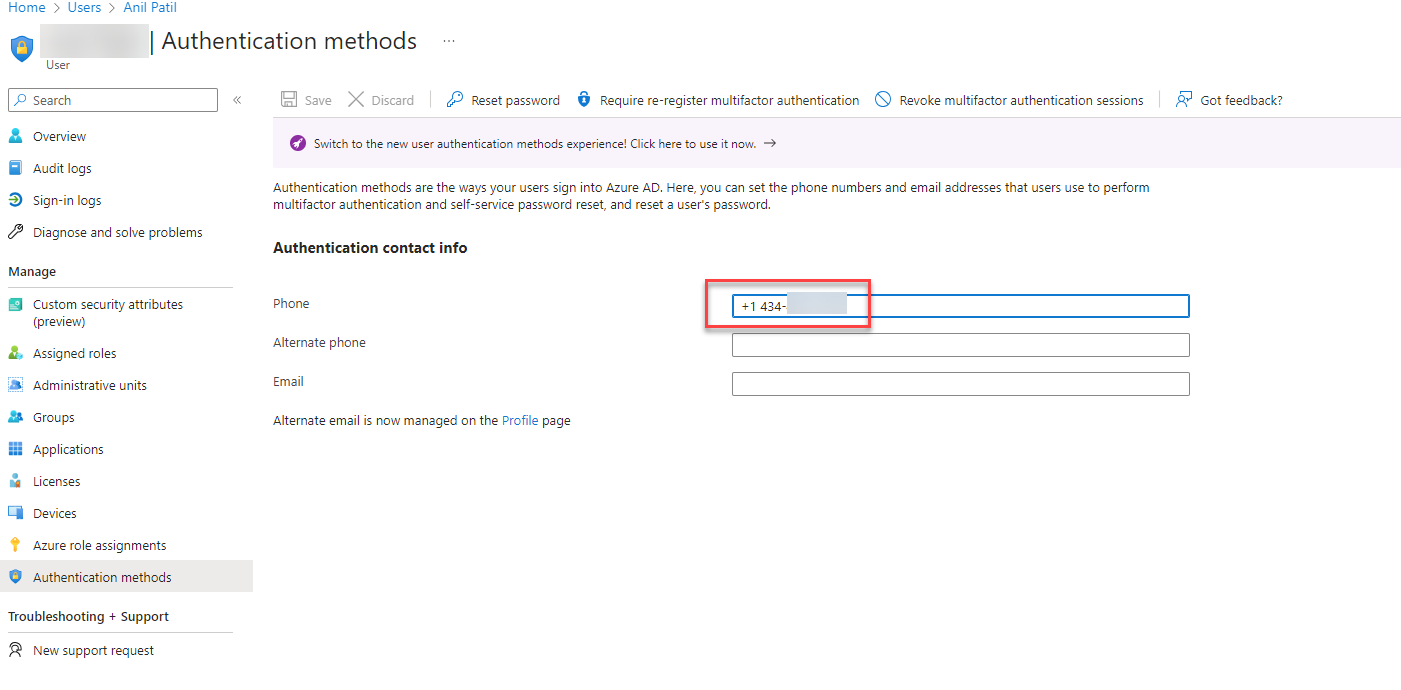Viewport: 1401px width, 690px height.
Task: Click Require re-register multifactor authentication
Action: click(720, 99)
